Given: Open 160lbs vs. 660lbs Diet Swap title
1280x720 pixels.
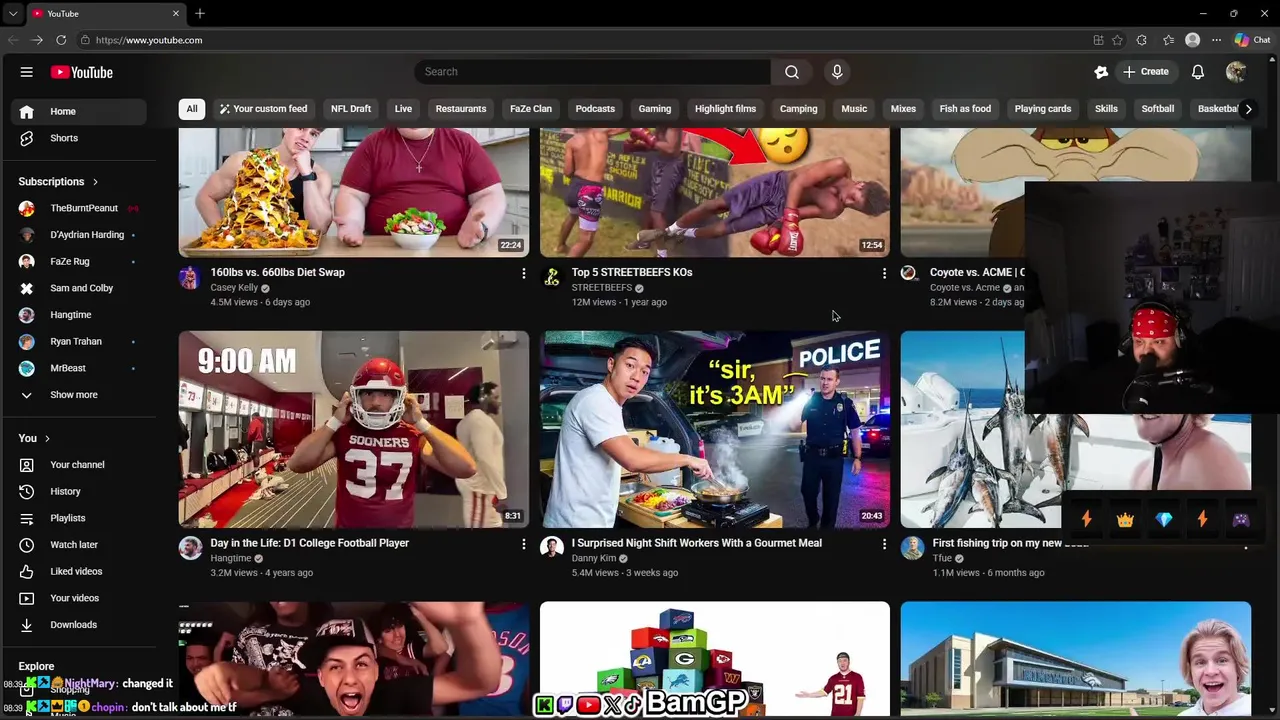Looking at the screenshot, I should (277, 272).
